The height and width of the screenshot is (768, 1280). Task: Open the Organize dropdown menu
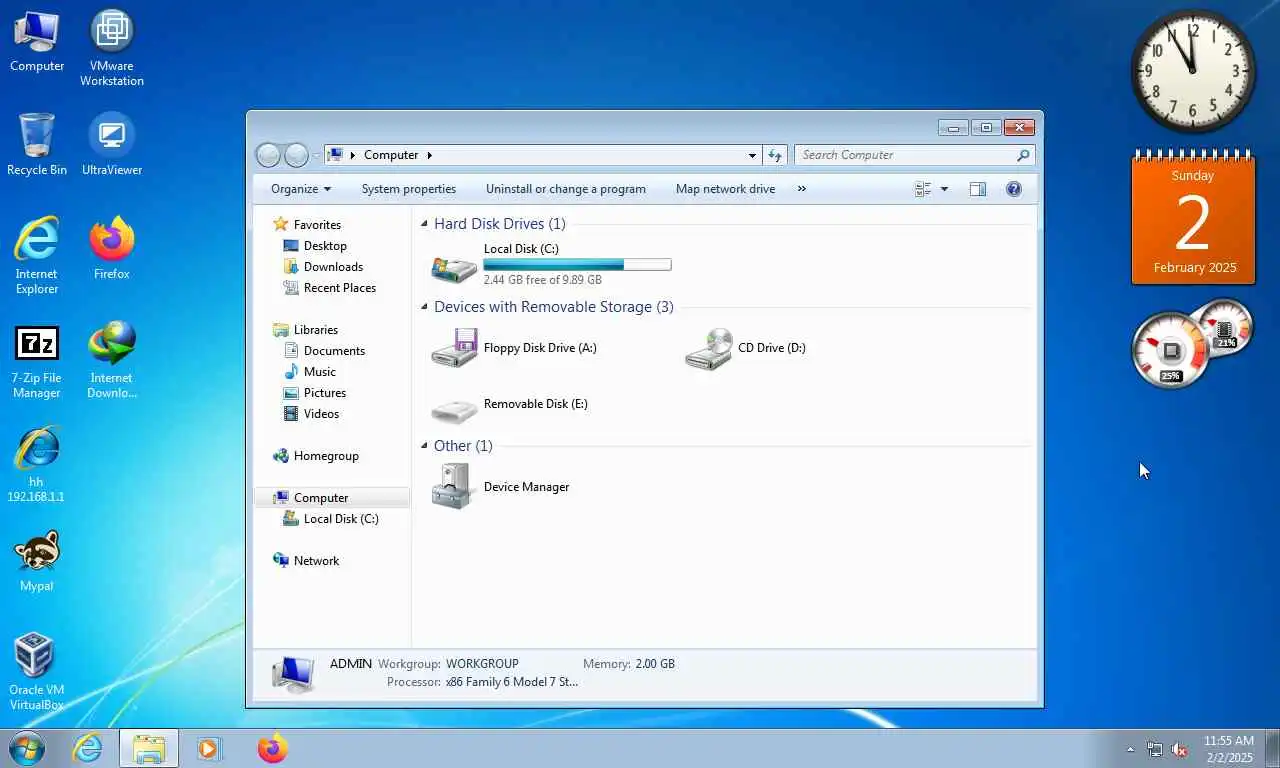tap(300, 189)
